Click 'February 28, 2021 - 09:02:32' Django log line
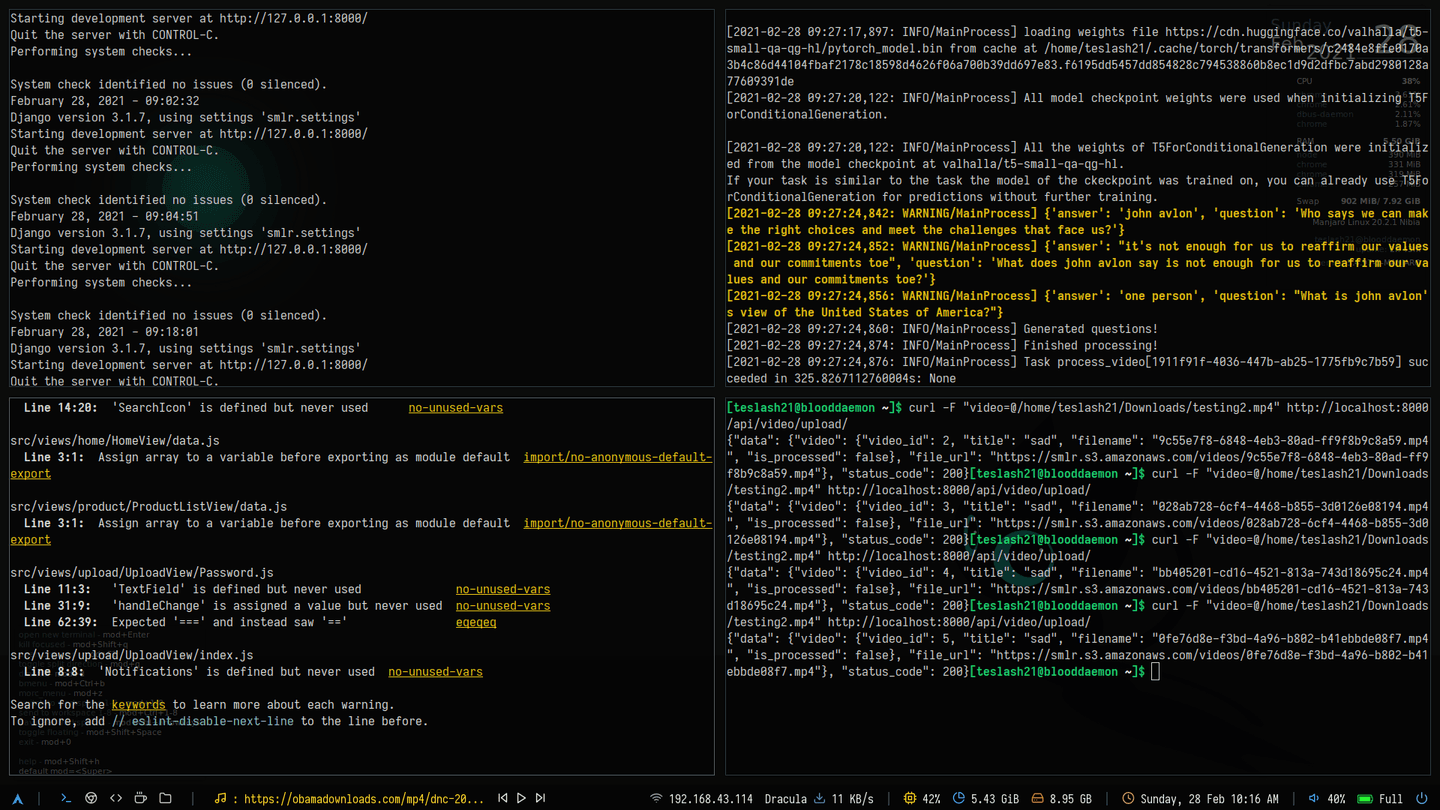The image size is (1440, 810). (105, 101)
